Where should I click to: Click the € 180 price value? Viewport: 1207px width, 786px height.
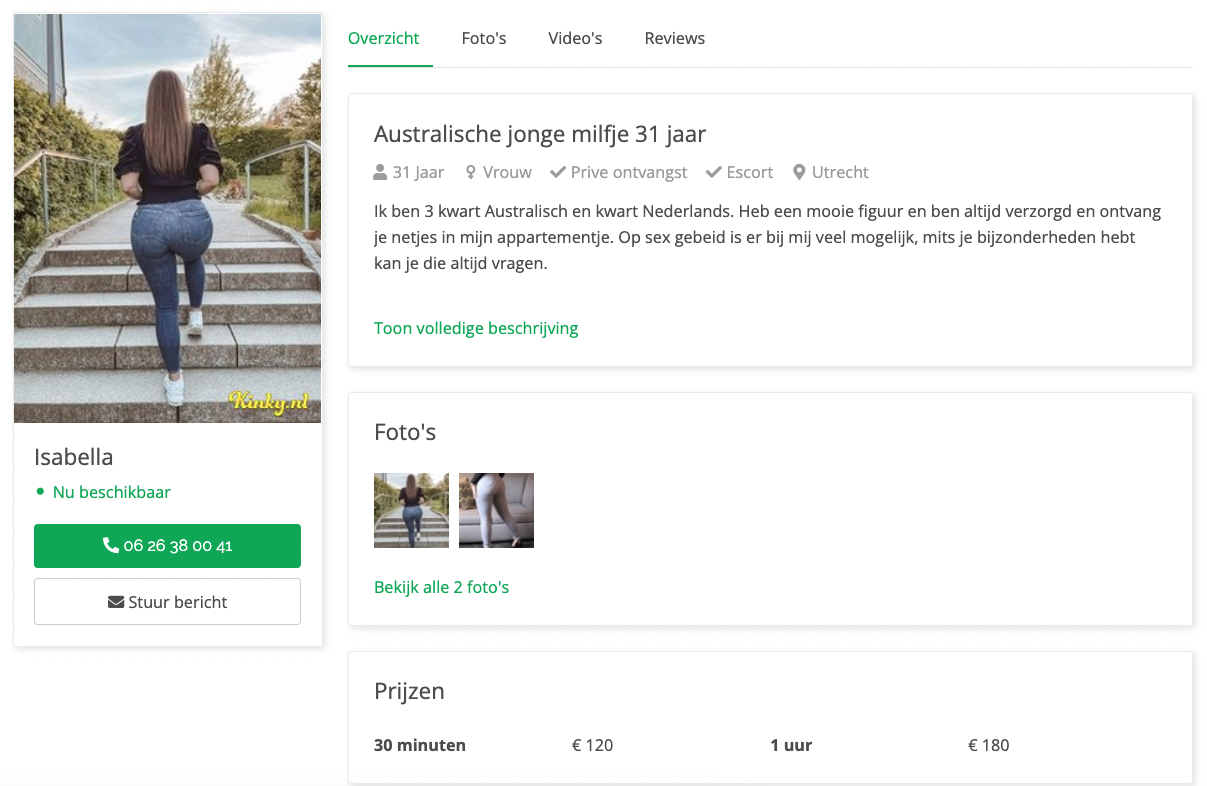[x=988, y=745]
